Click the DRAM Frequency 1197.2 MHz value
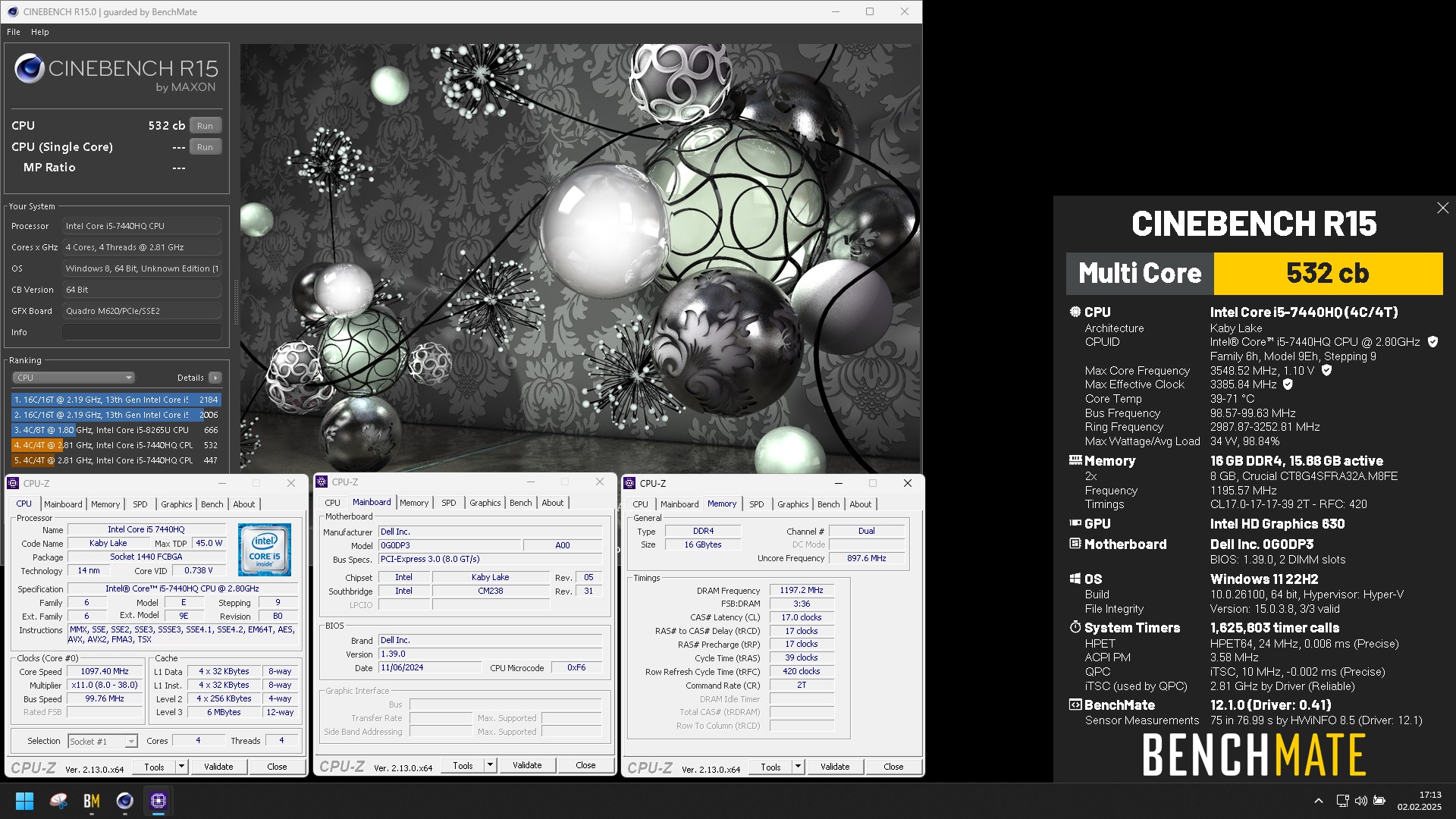The height and width of the screenshot is (819, 1456). pos(802,590)
